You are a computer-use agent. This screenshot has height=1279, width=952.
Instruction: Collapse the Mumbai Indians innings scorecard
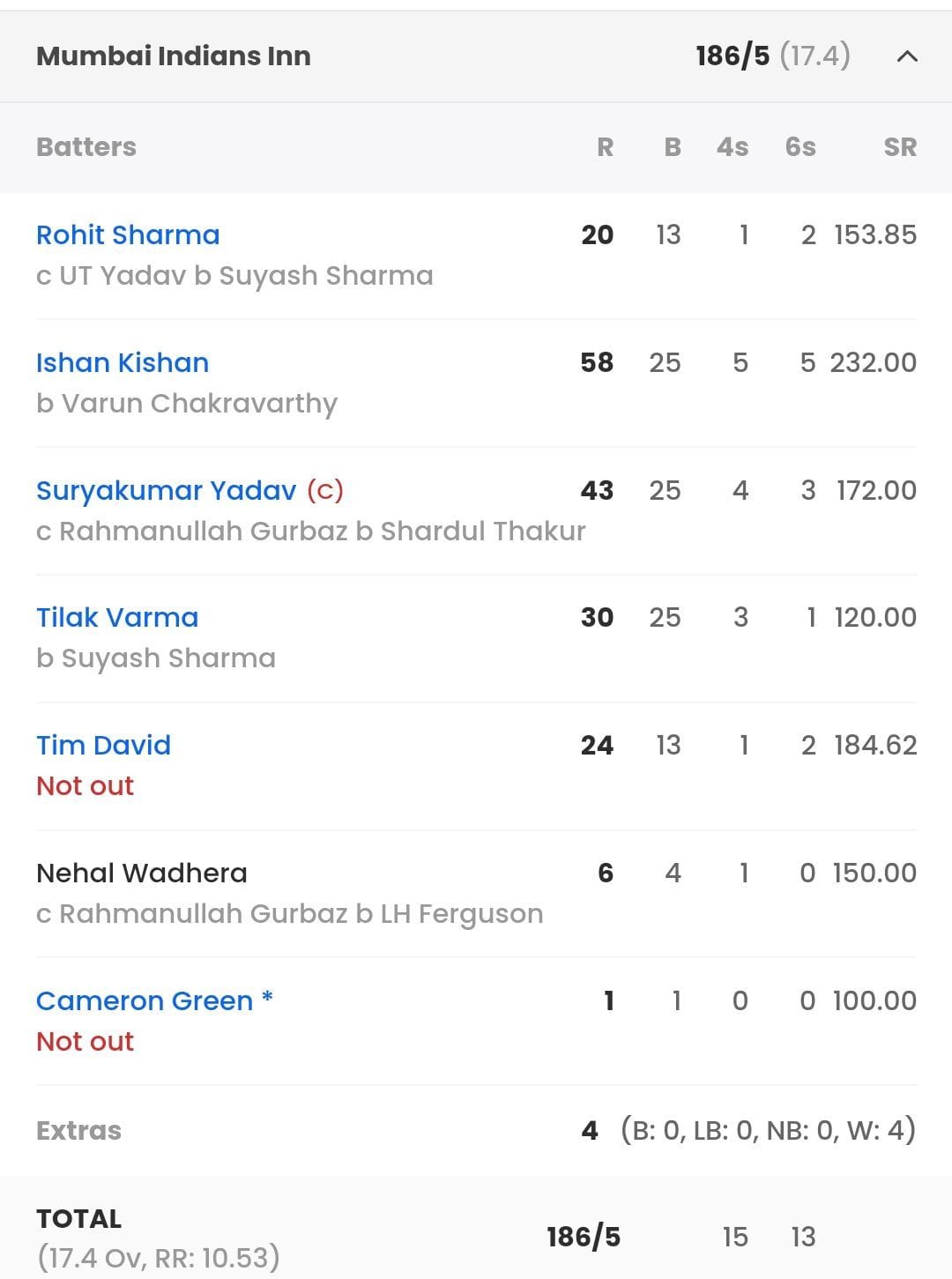point(904,57)
